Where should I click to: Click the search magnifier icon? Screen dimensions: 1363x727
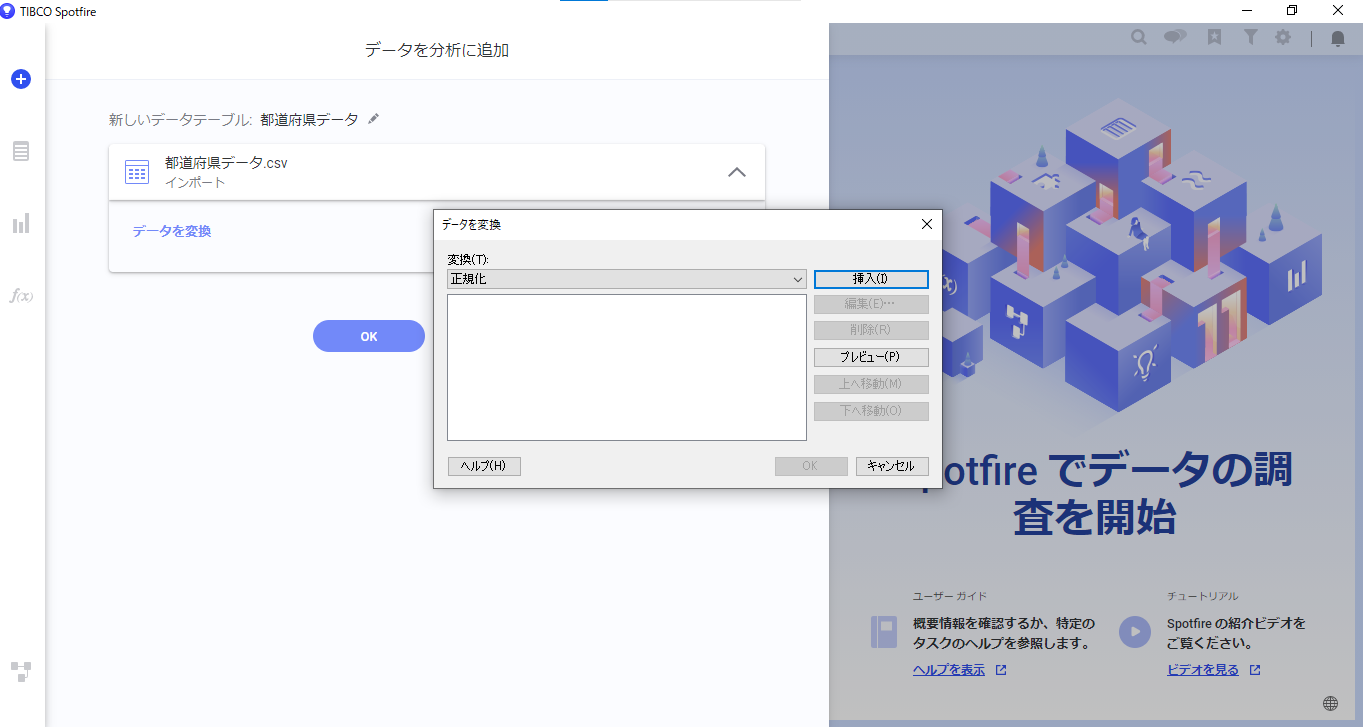tap(1139, 37)
